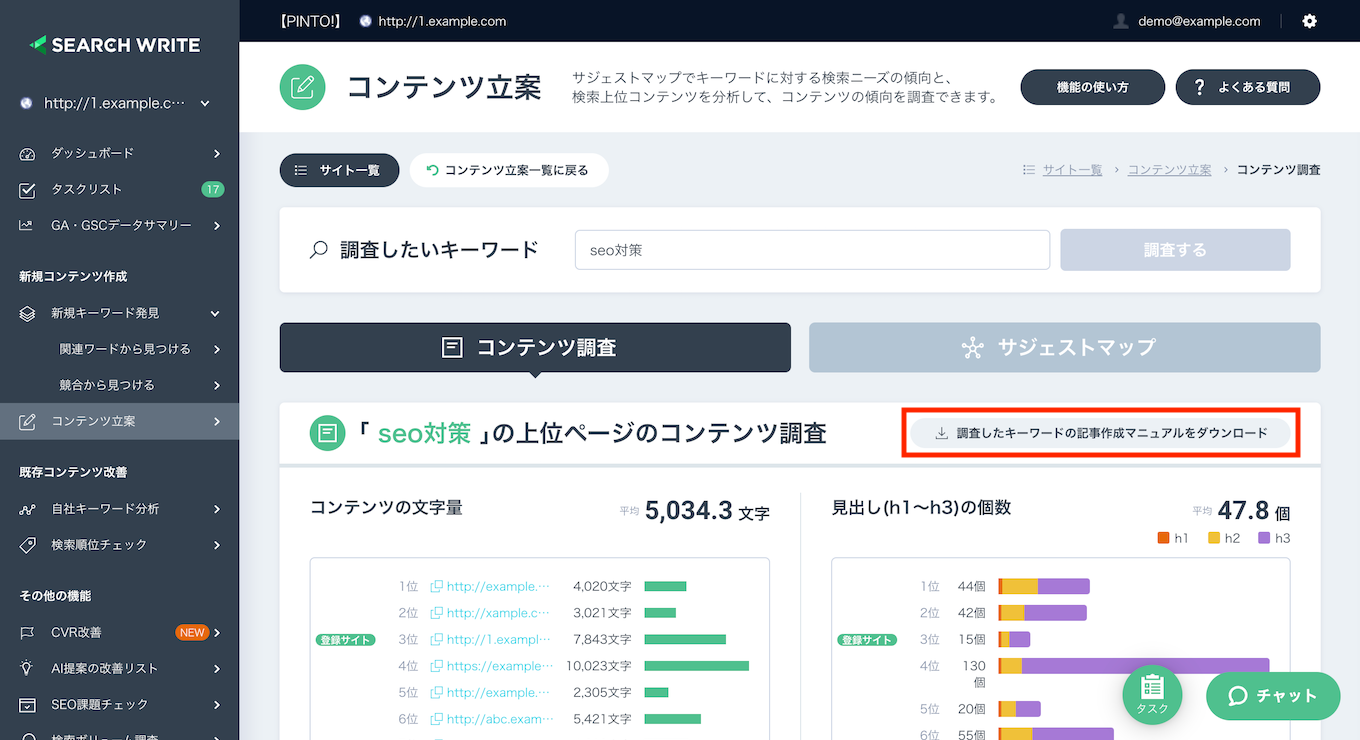Click the copy icon beside 1位 URL
The width and height of the screenshot is (1360, 740).
coord(436,587)
